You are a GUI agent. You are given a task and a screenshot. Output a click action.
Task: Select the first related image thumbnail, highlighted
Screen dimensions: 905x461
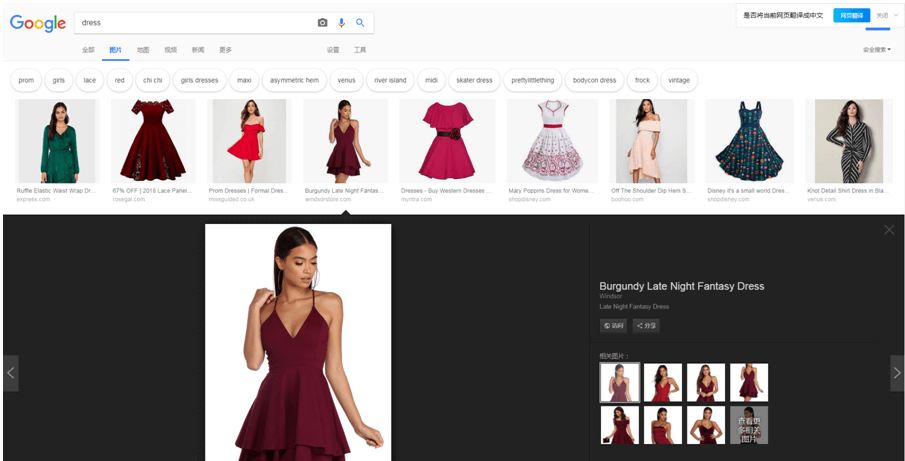click(x=620, y=382)
